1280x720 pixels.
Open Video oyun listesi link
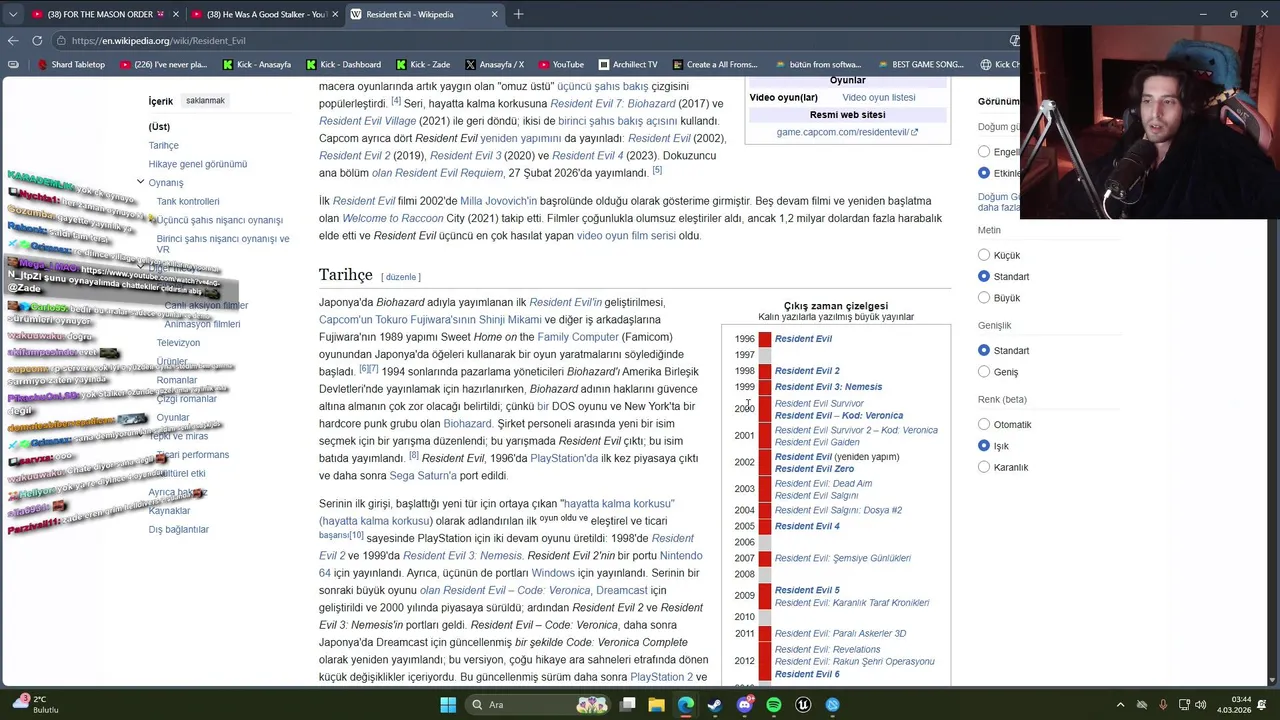878,97
